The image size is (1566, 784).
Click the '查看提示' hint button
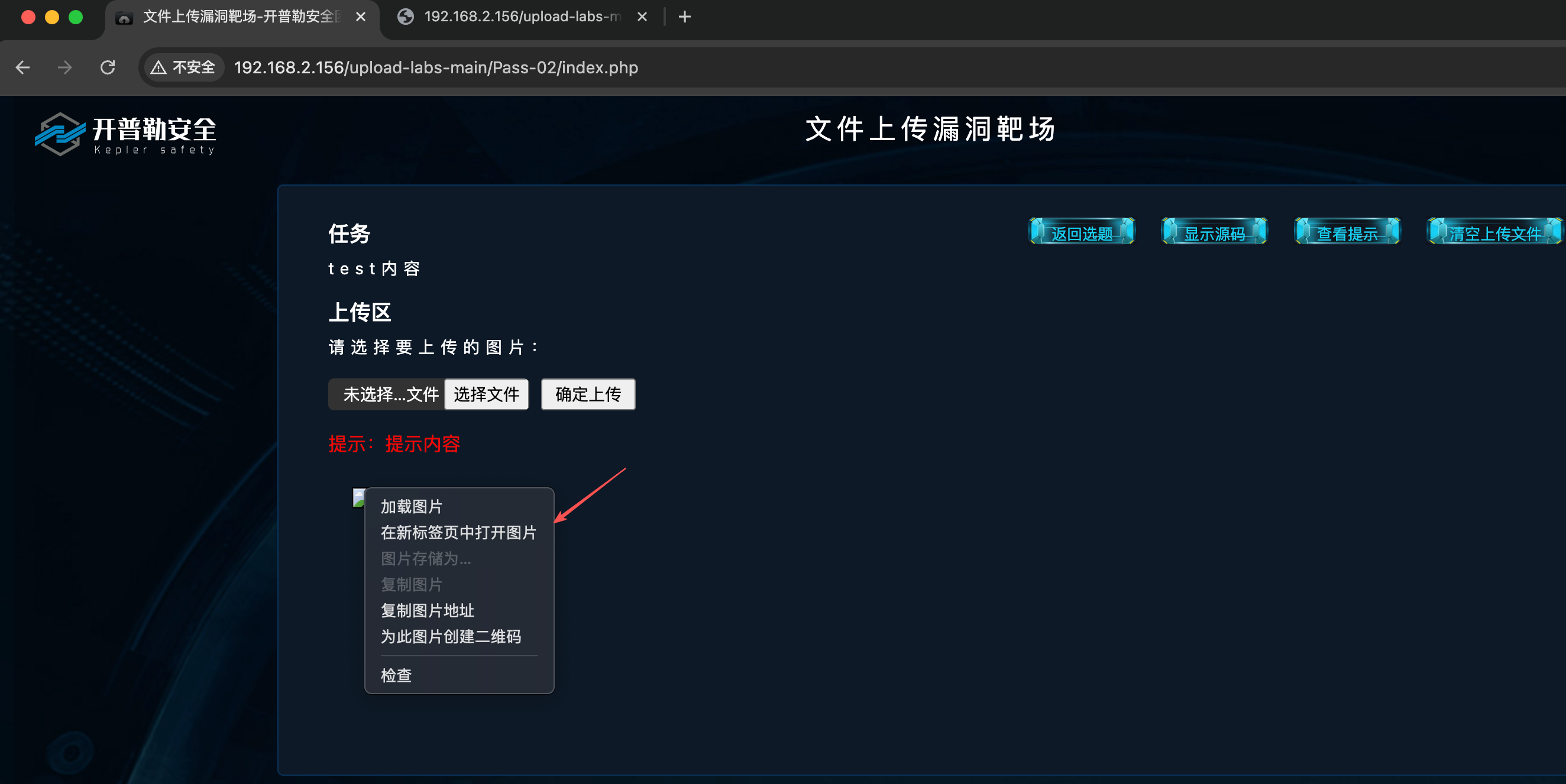coord(1347,234)
